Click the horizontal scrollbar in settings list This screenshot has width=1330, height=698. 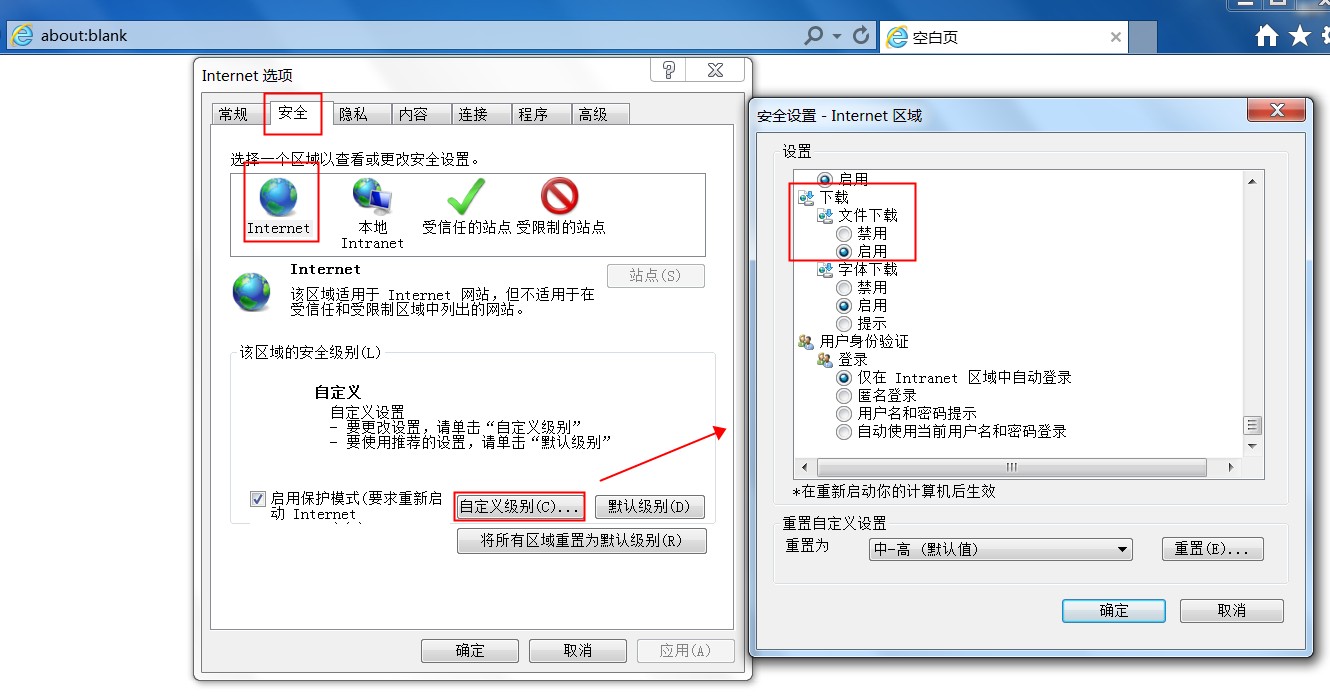point(1012,467)
